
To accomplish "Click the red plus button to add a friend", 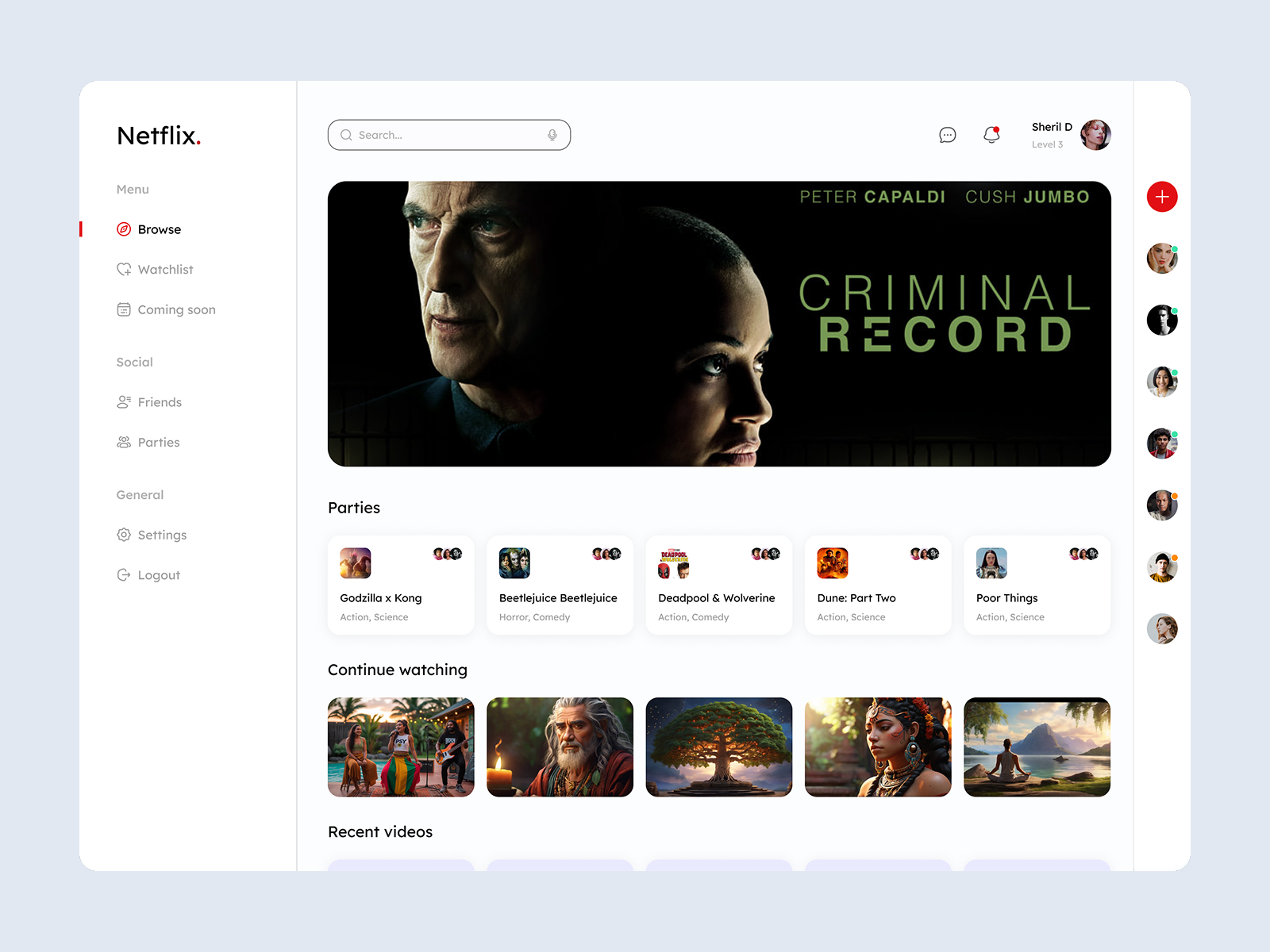I will point(1162,197).
